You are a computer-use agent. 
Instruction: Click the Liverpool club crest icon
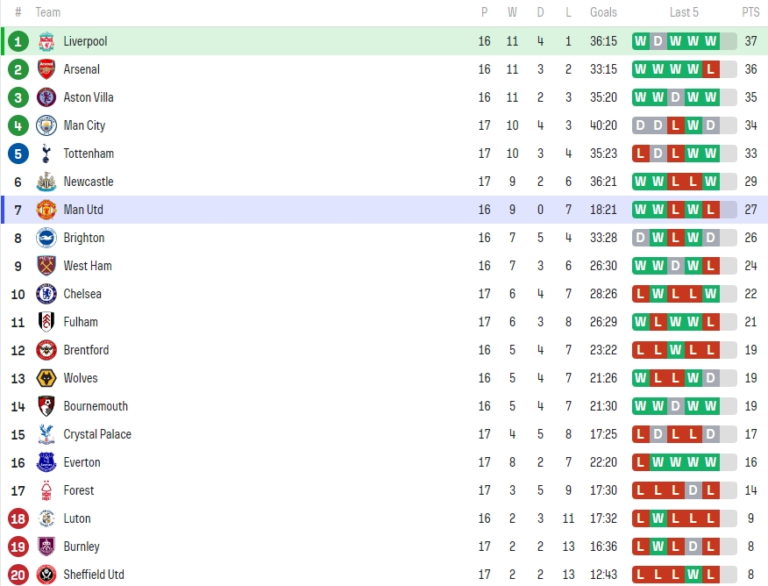pos(46,42)
